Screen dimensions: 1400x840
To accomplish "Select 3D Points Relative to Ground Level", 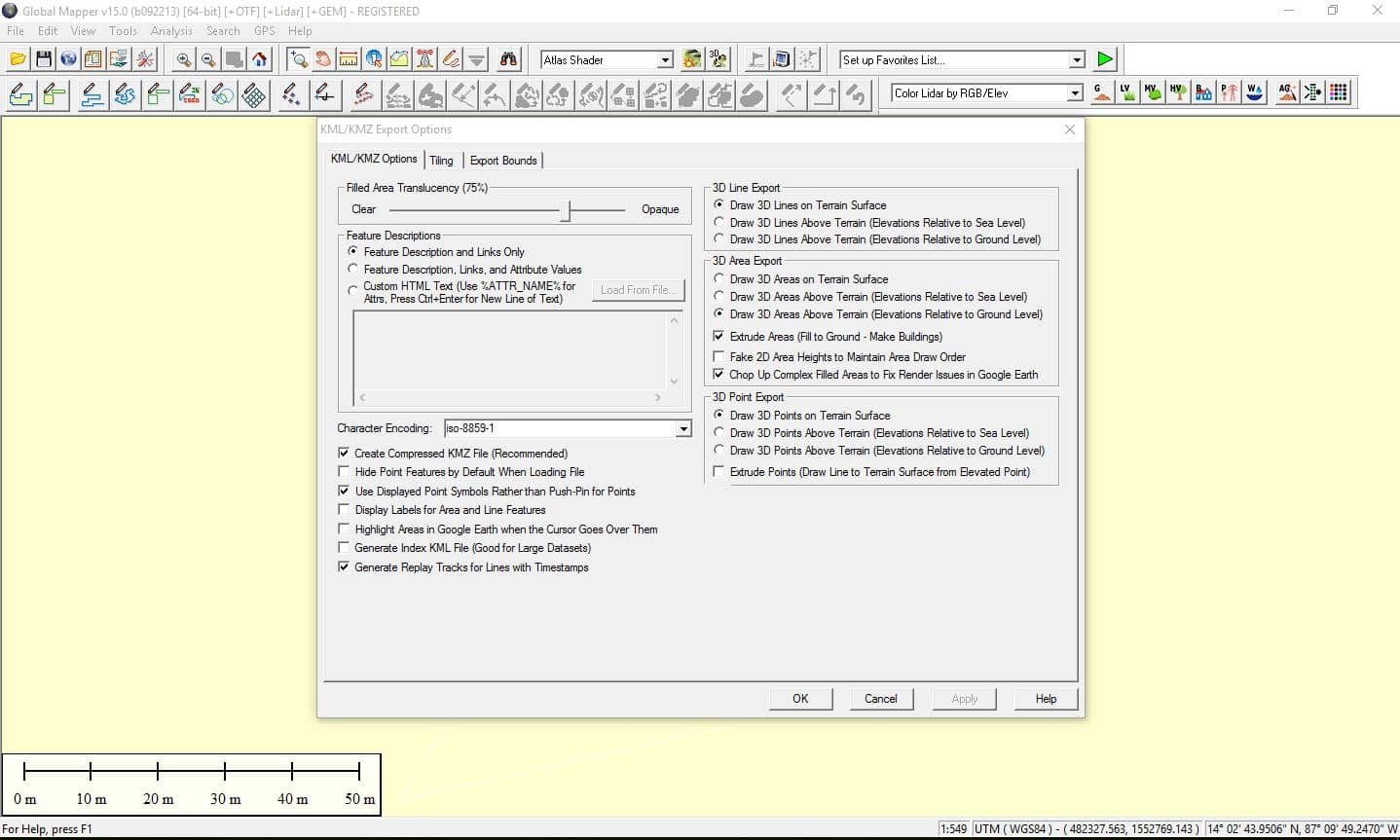I will (x=879, y=451).
